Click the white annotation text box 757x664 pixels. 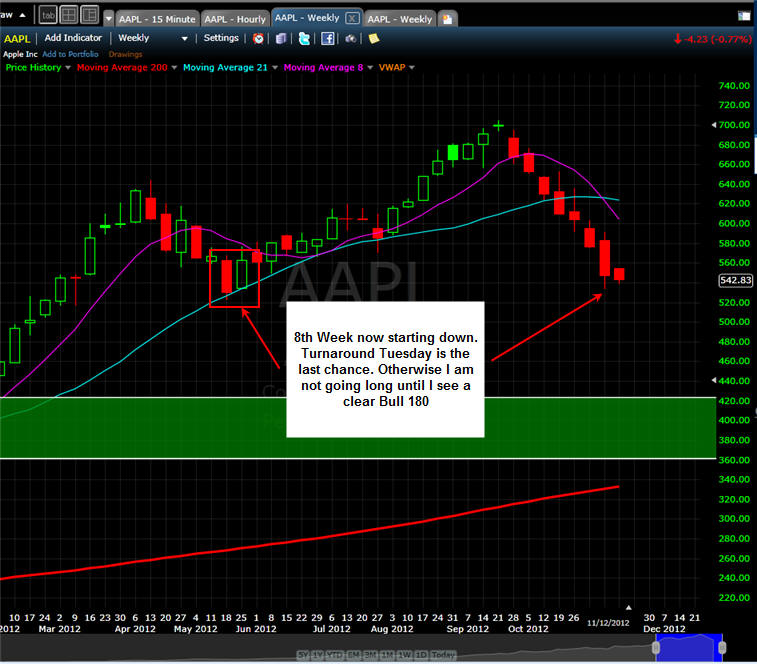tap(385, 369)
